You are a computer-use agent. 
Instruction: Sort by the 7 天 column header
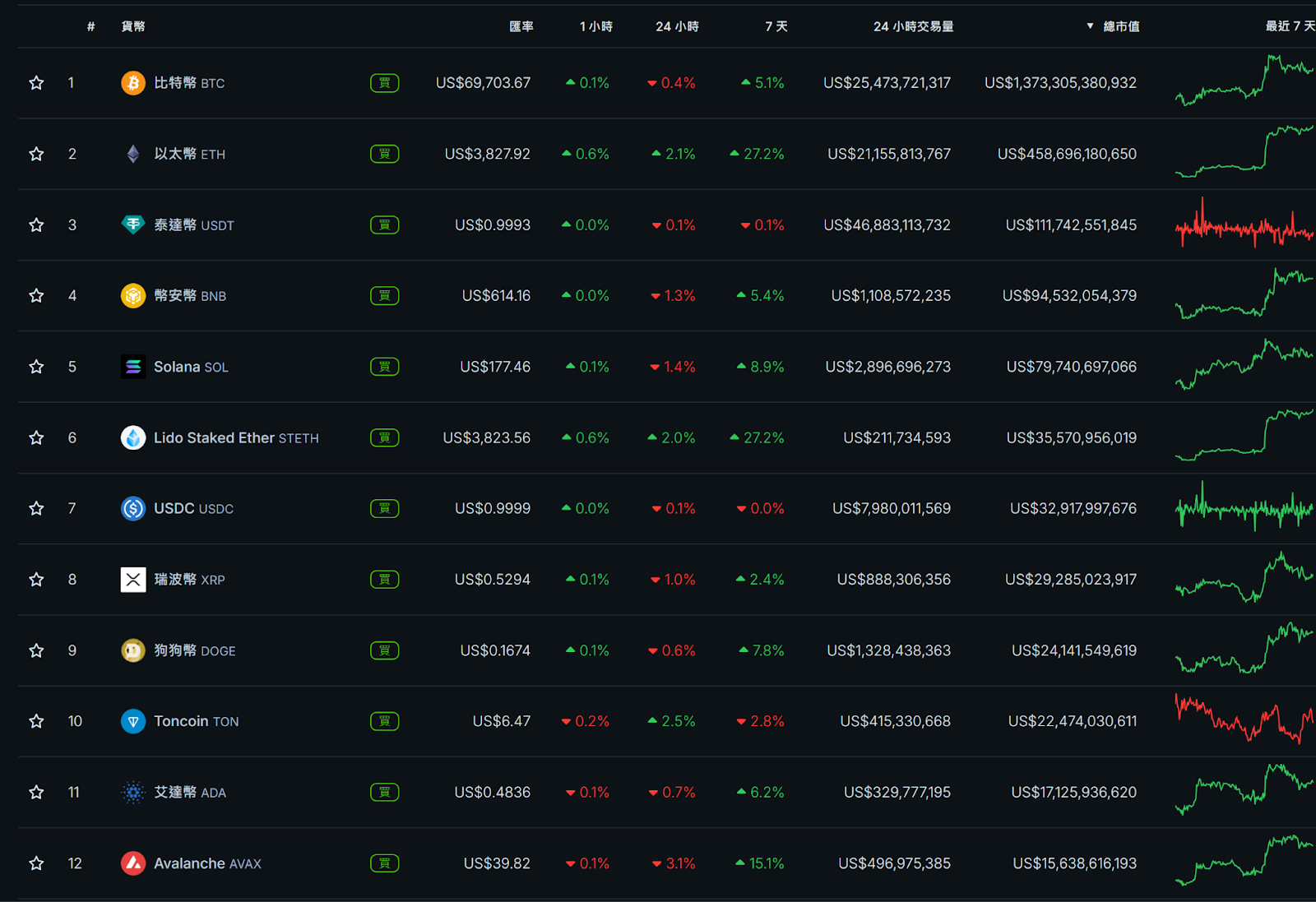[x=776, y=26]
